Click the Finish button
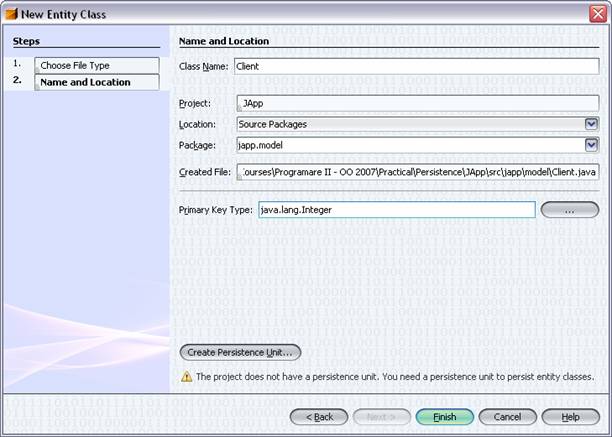 click(445, 417)
